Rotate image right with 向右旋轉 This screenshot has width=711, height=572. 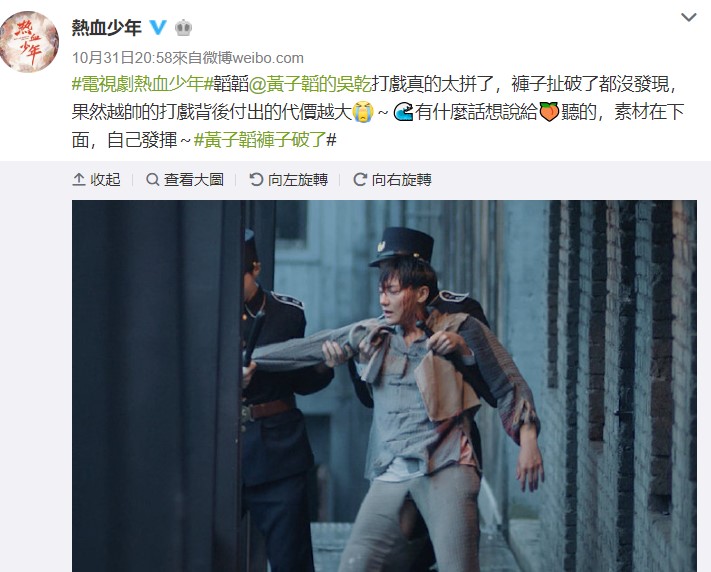pos(392,180)
